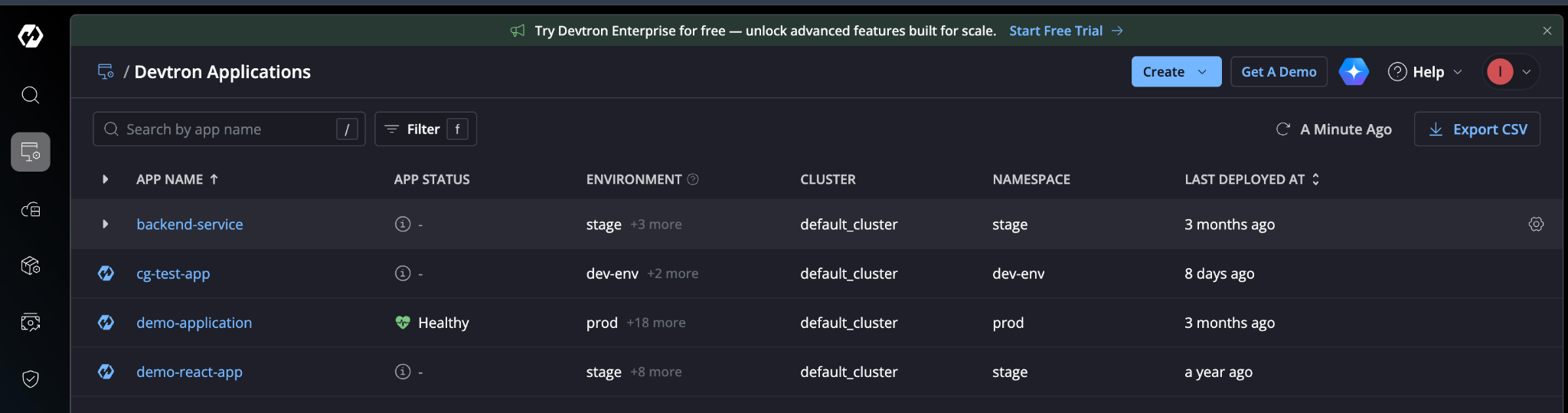This screenshot has width=1568, height=413.
Task: Click the 8 days ago cell
Action: [x=1219, y=274]
